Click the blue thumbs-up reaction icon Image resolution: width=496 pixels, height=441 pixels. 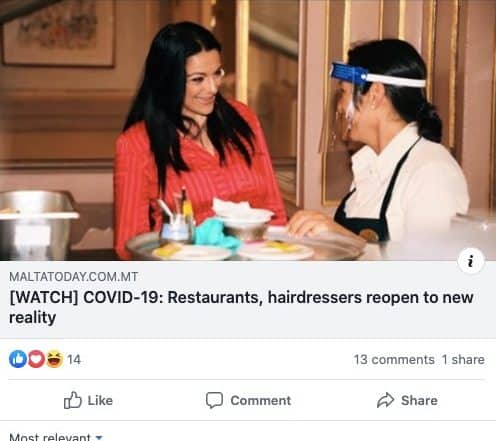(x=18, y=359)
